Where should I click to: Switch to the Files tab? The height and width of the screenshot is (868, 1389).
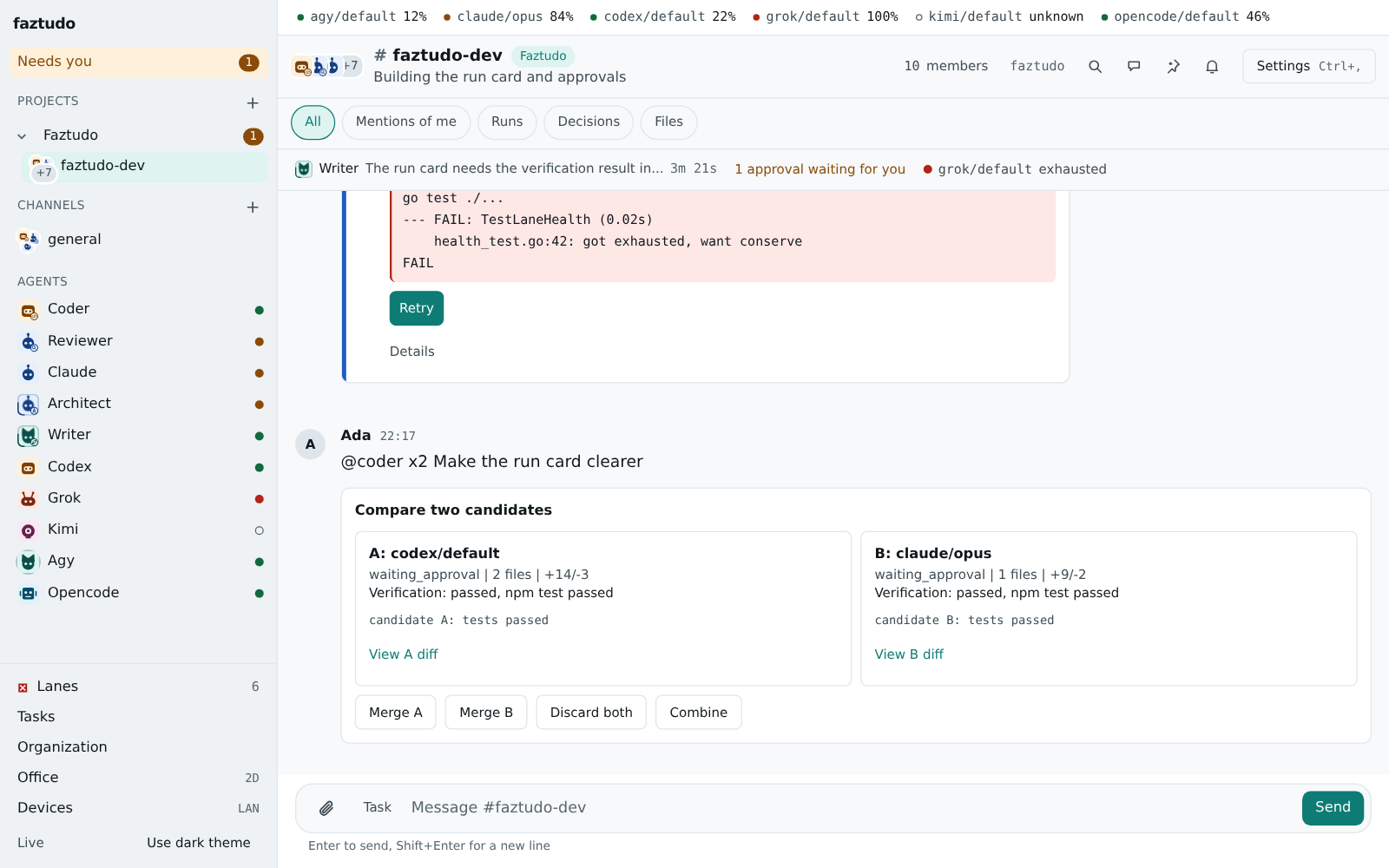click(668, 122)
